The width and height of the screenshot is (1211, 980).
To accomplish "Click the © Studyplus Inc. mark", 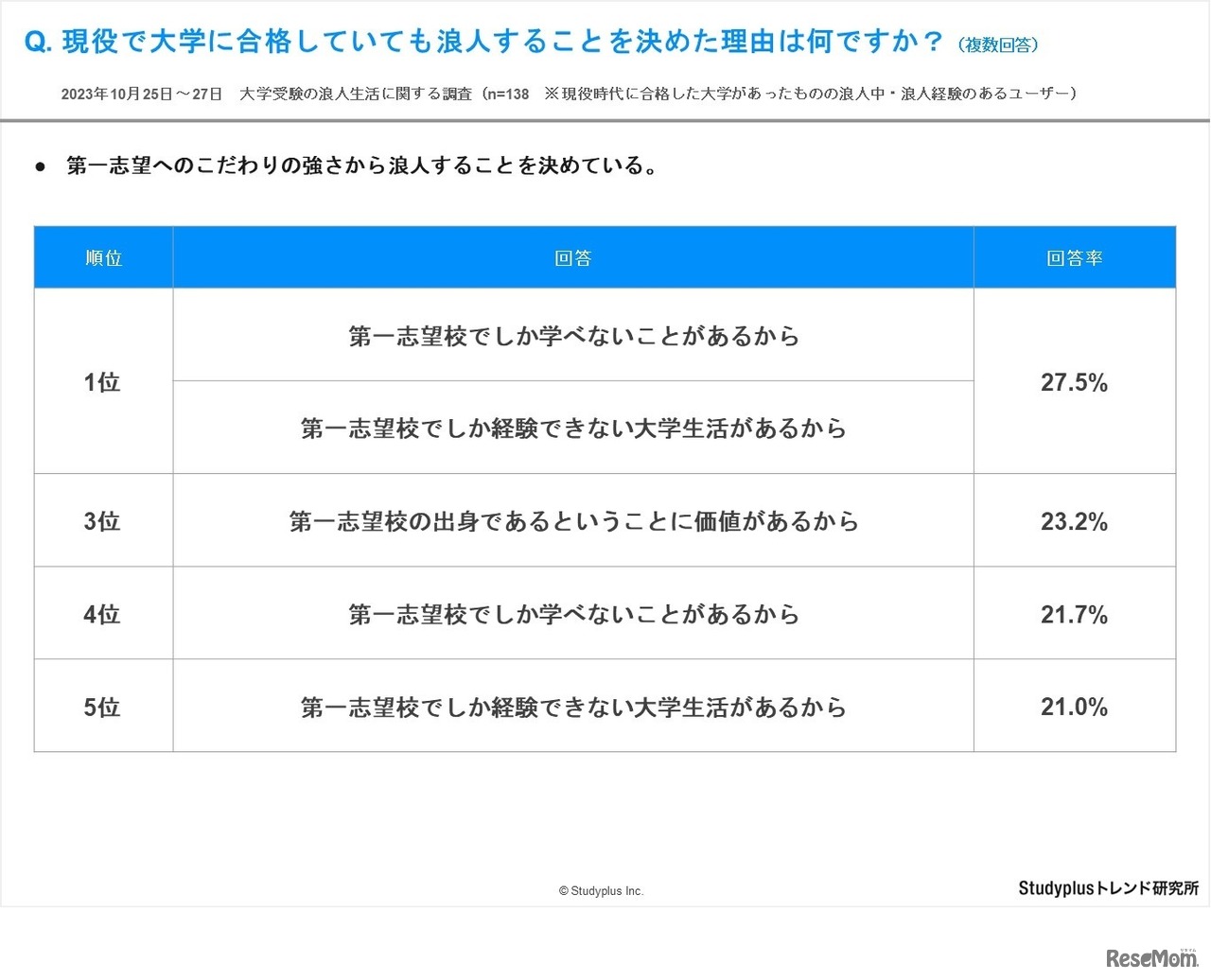I will [603, 890].
